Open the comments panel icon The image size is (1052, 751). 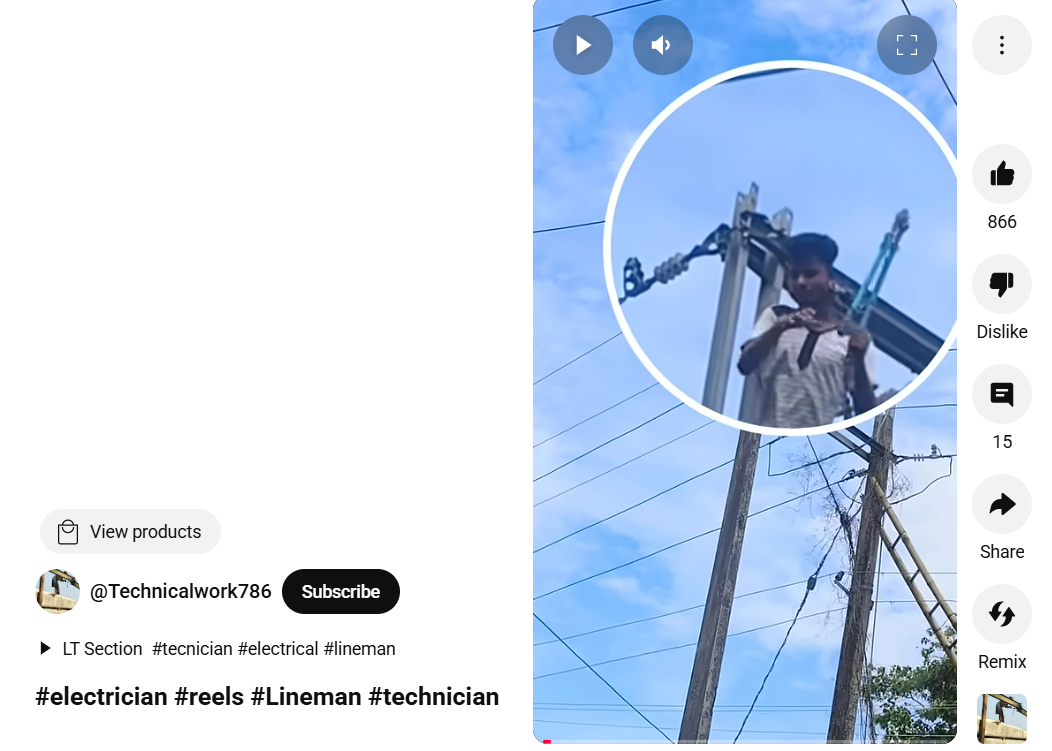coord(1002,394)
